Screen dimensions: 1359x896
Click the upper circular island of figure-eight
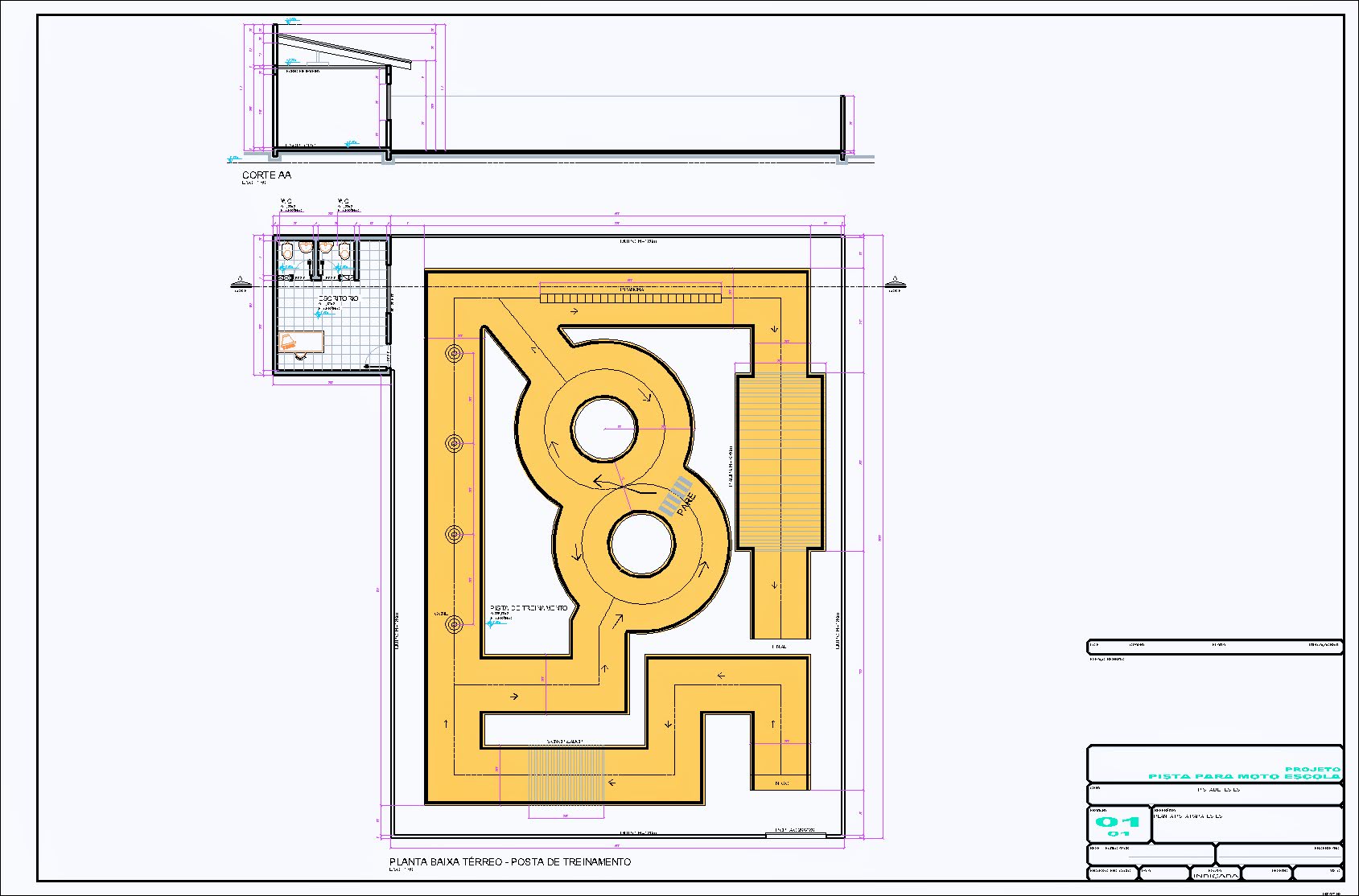click(x=604, y=429)
